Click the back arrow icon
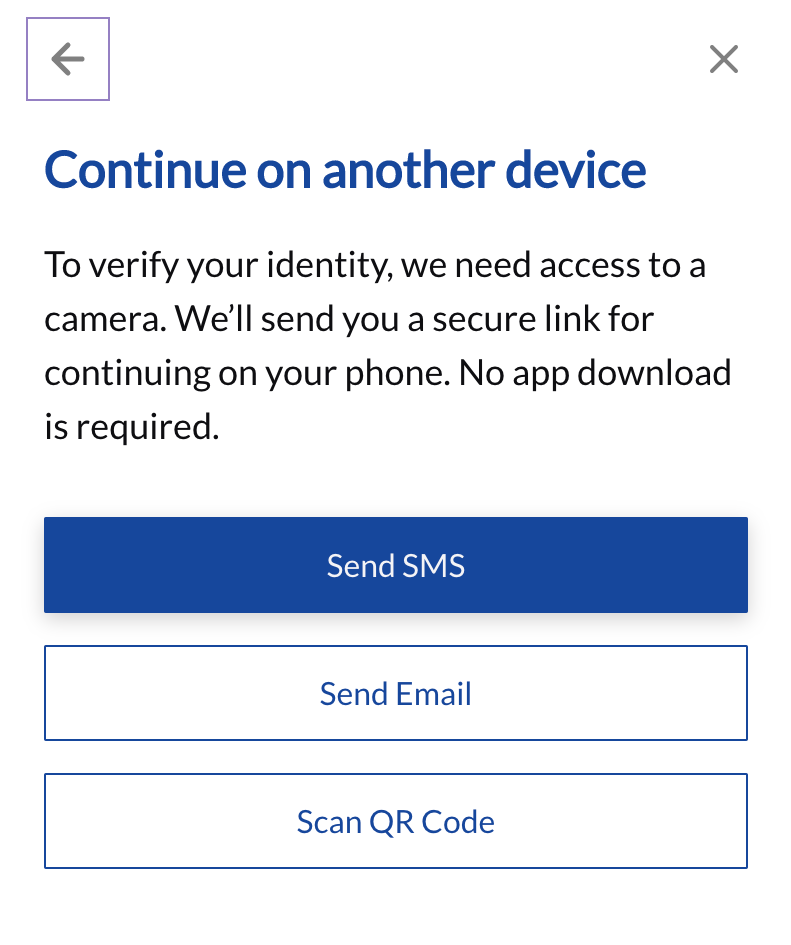The height and width of the screenshot is (945, 791). point(68,59)
